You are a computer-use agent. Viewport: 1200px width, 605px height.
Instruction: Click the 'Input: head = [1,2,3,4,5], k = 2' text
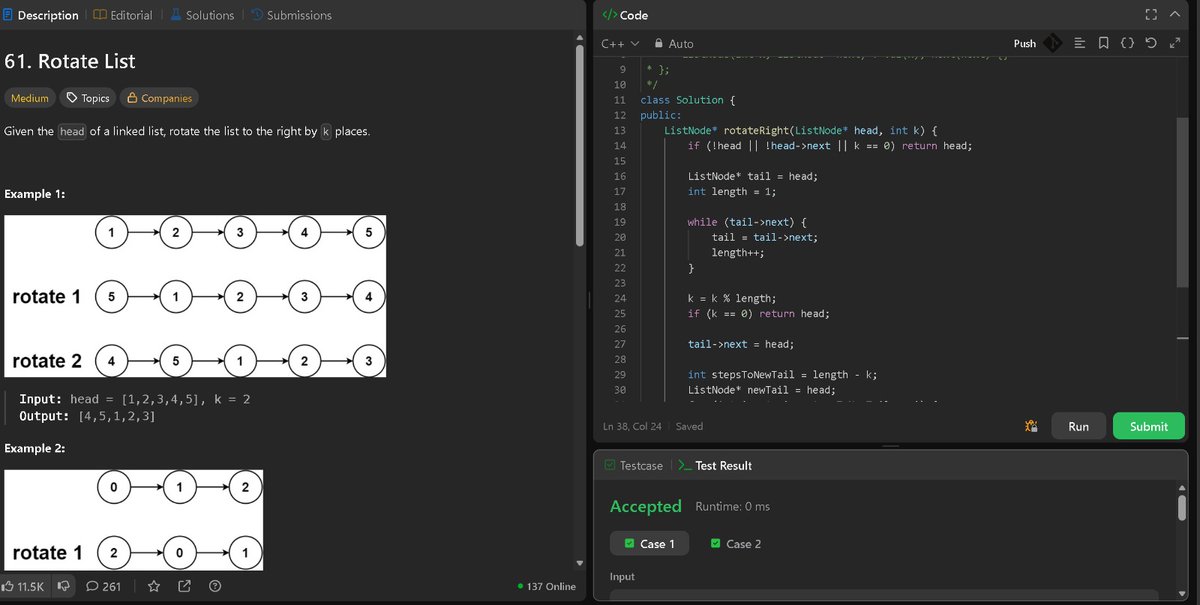[x=135, y=399]
